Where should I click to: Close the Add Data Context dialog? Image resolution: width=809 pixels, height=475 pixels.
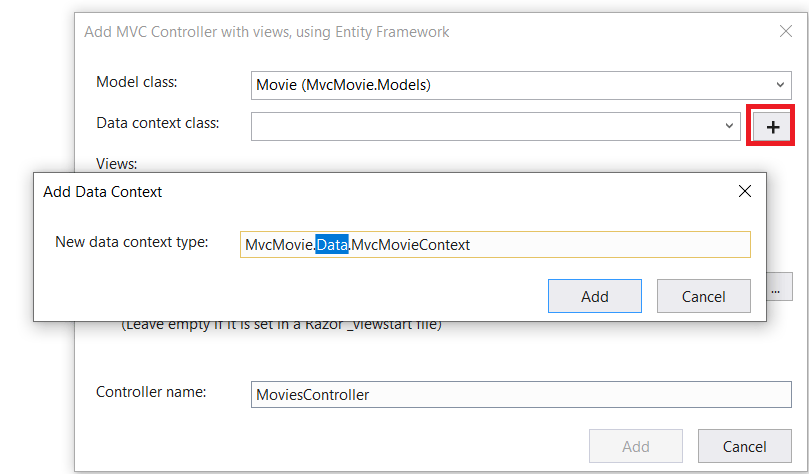[x=744, y=191]
